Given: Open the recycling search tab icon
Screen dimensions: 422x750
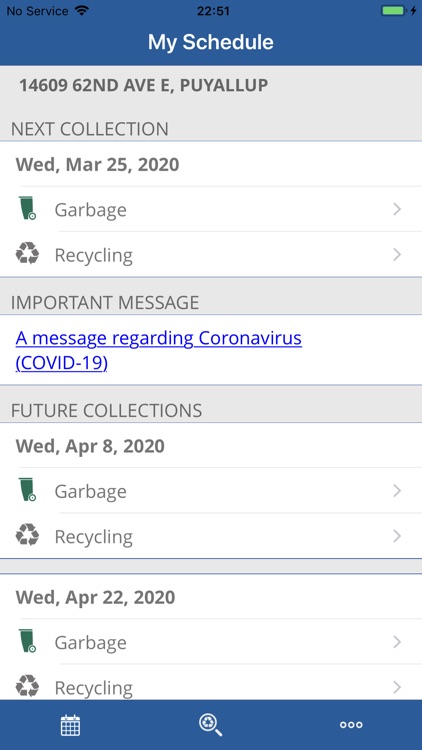Looking at the screenshot, I should pyautogui.click(x=211, y=725).
